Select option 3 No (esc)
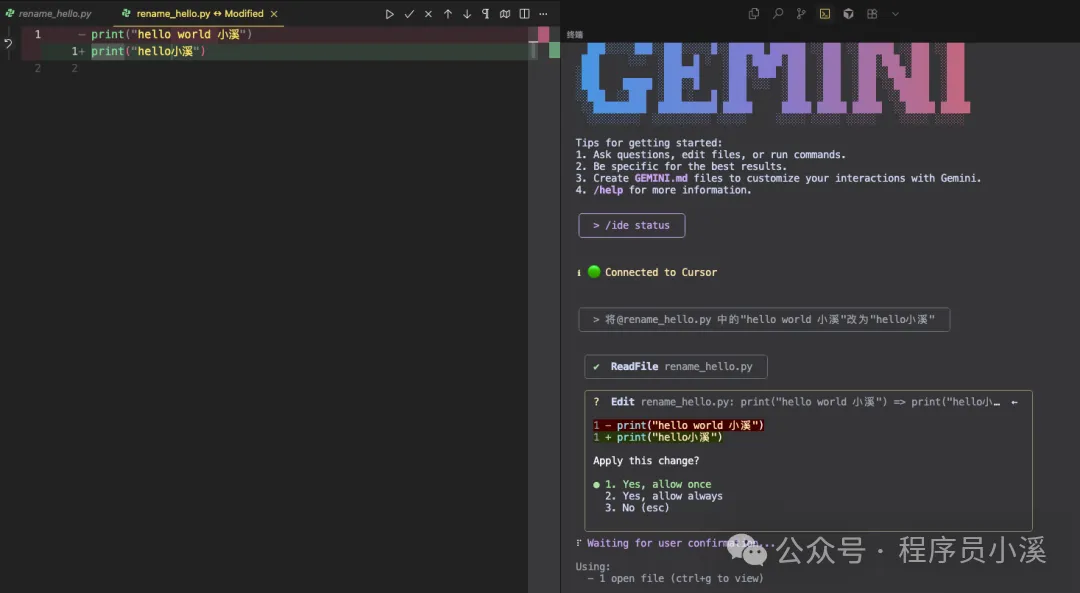Screen dimensions: 1080x593 click(x=636, y=508)
